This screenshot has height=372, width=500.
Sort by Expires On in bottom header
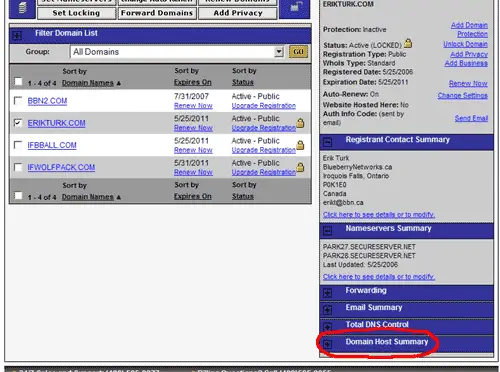coord(193,196)
